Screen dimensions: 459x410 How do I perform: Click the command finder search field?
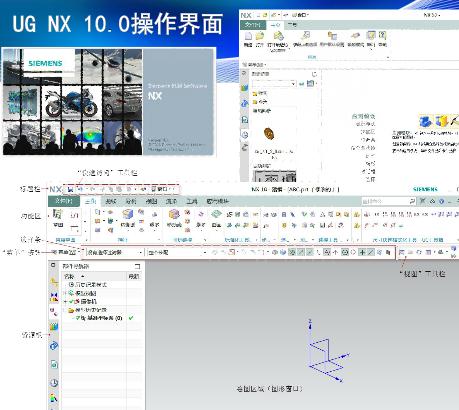(388, 201)
